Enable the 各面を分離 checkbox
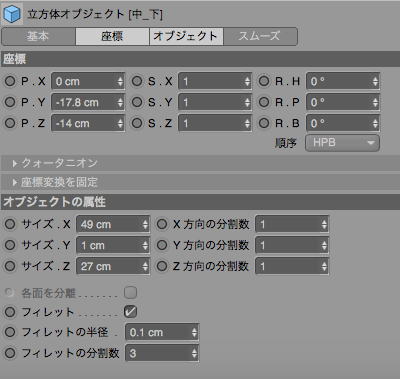400x379 pixels. pyautogui.click(x=130, y=293)
